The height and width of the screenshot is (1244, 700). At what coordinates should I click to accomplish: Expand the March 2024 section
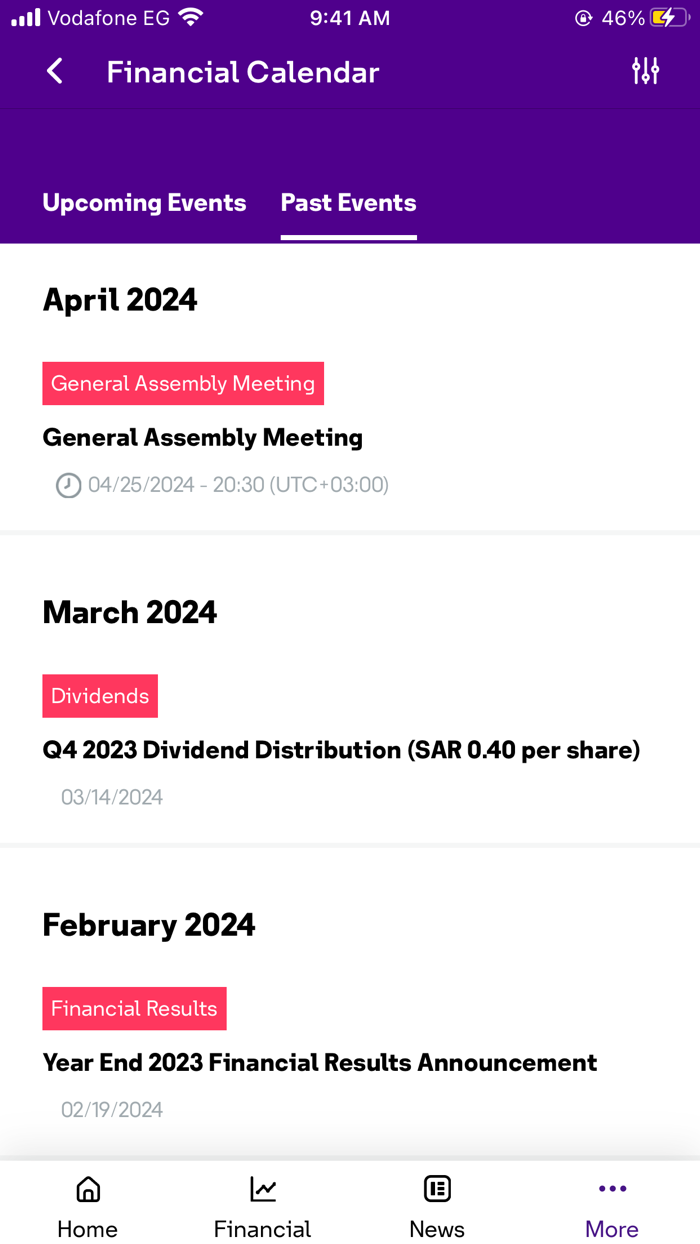pos(129,612)
